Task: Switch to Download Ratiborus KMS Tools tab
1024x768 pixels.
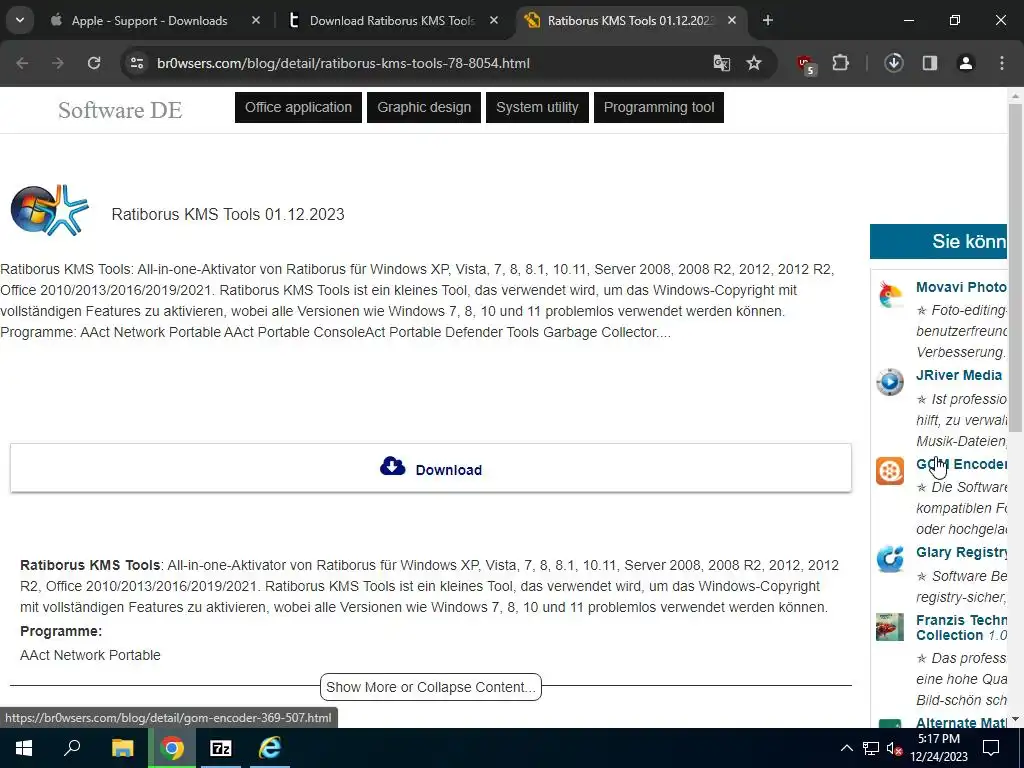Action: (392, 21)
